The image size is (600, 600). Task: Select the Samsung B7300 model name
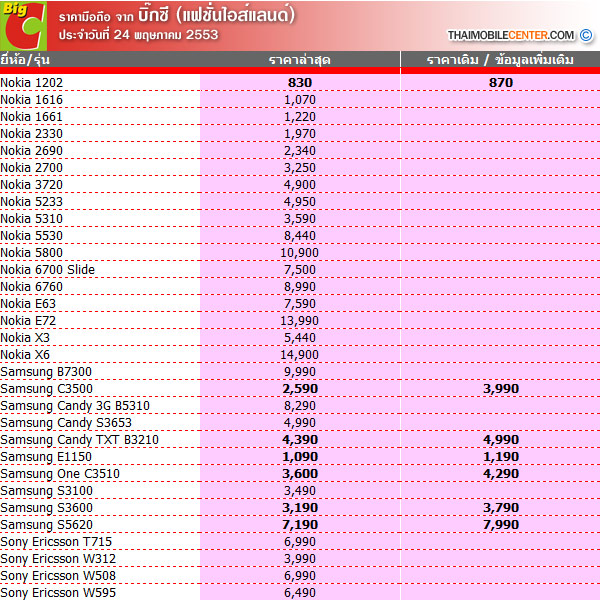pos(46,372)
